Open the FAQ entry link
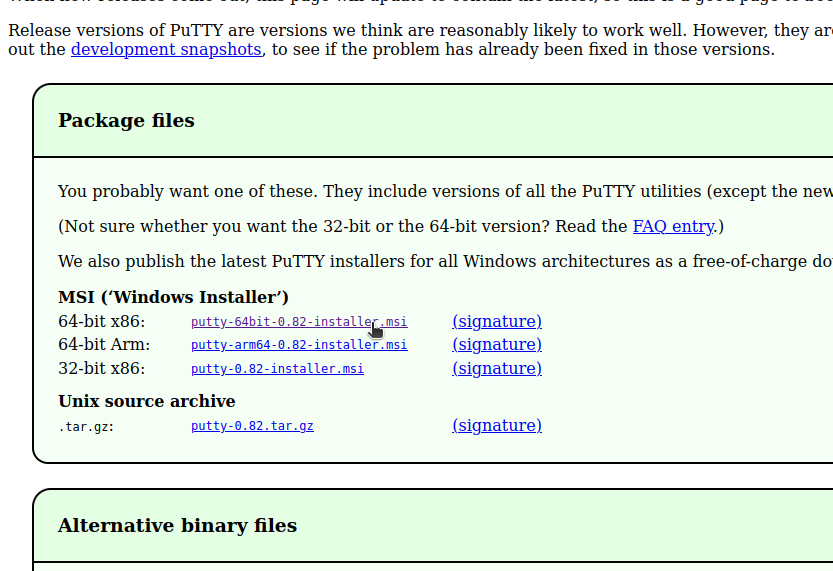This screenshot has width=833, height=571. point(673,226)
